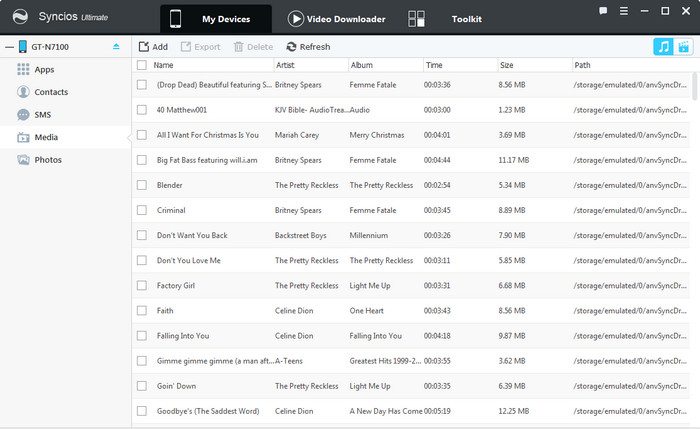Click the Delete button
The width and height of the screenshot is (700, 429).
point(253,47)
